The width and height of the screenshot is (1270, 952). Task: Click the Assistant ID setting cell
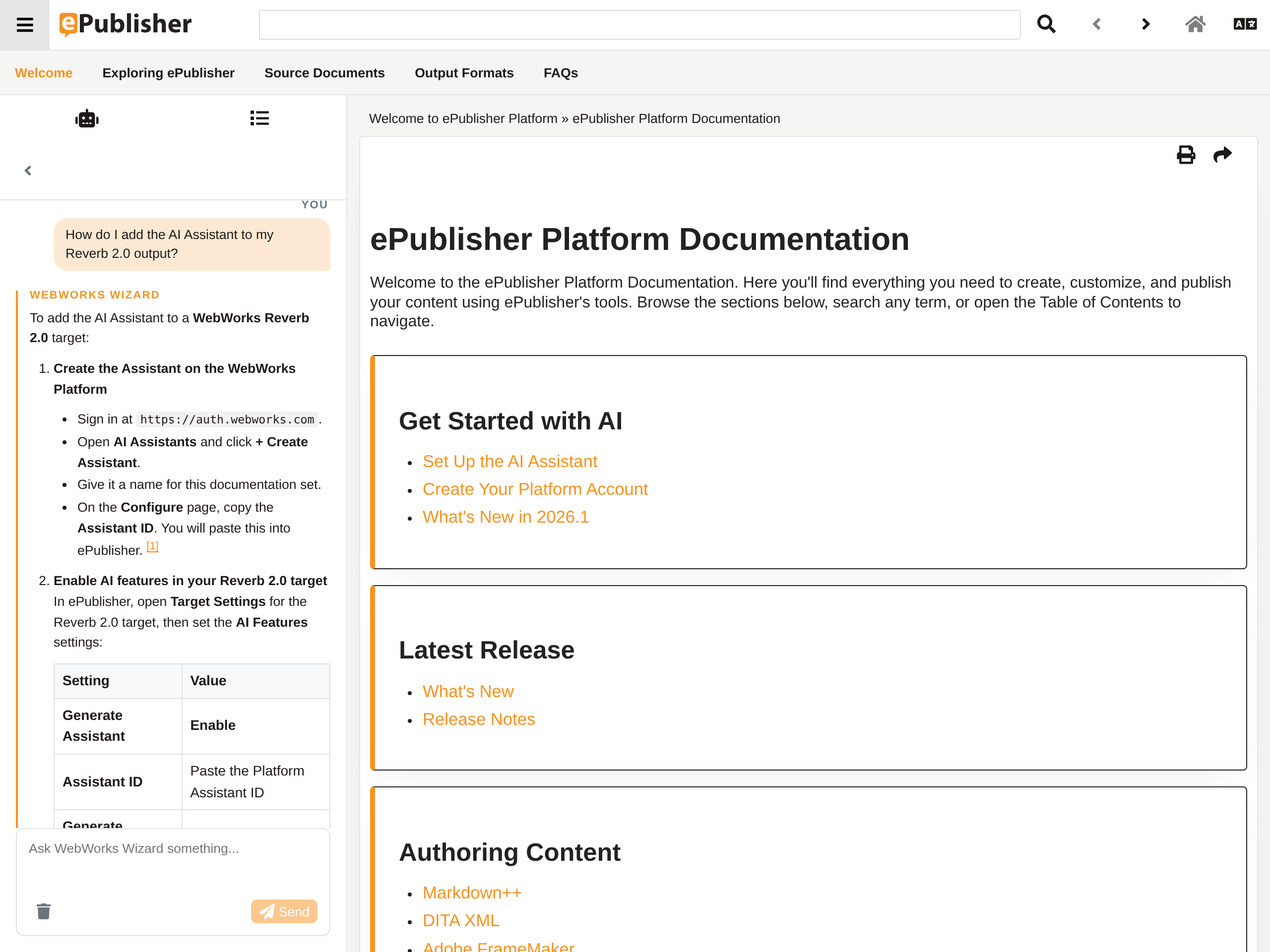118,781
